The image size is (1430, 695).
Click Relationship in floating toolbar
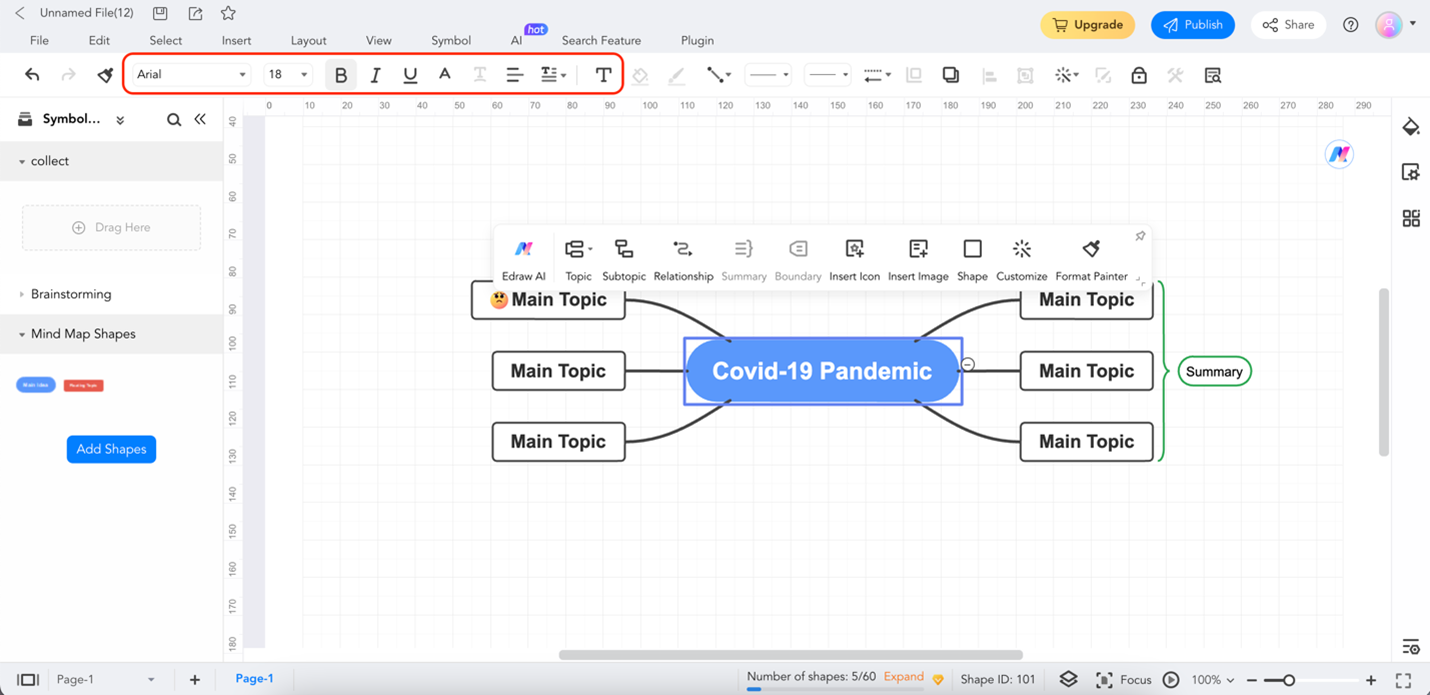(x=683, y=260)
